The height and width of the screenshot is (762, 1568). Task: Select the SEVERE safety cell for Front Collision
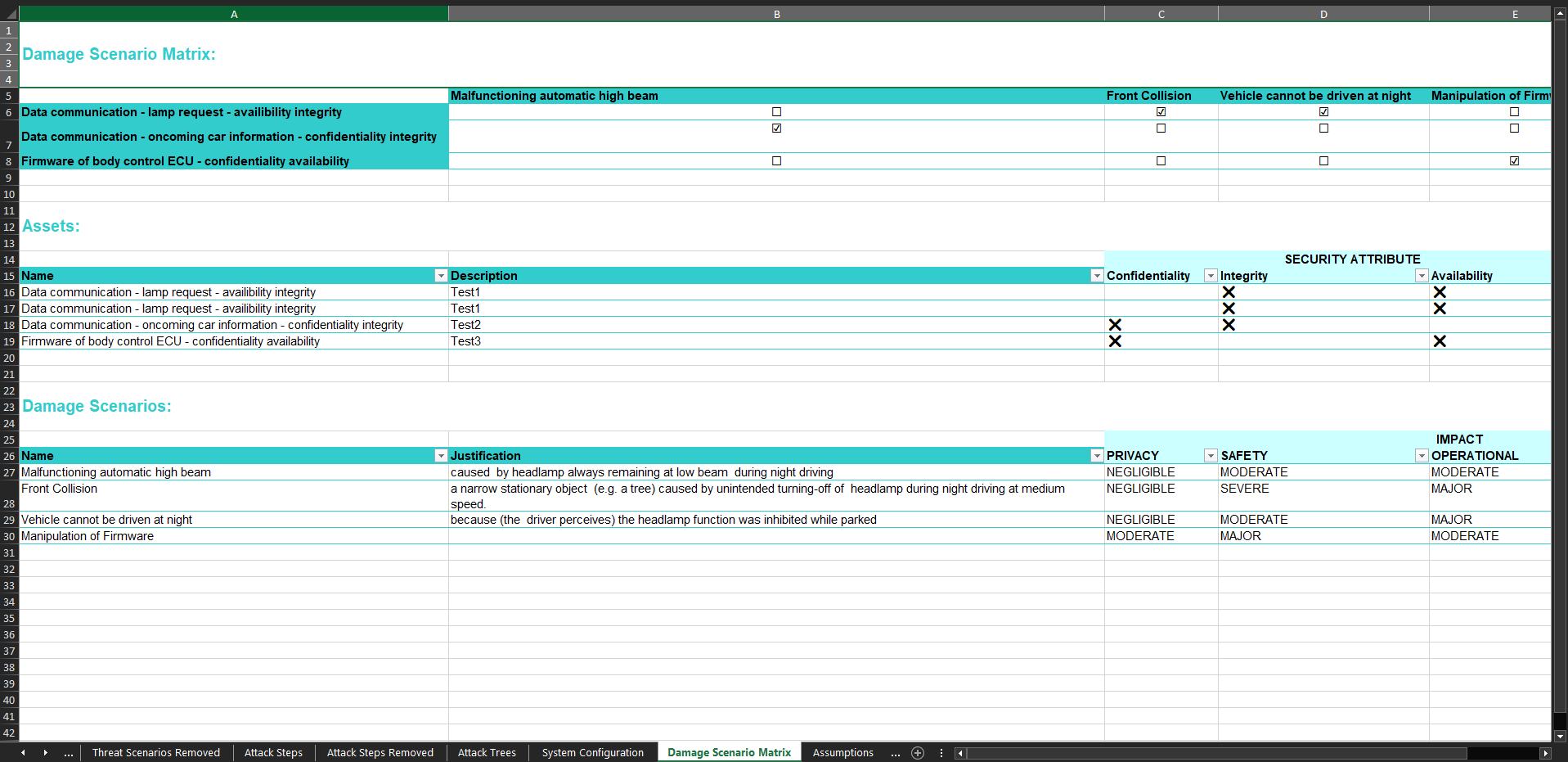[x=1323, y=489]
